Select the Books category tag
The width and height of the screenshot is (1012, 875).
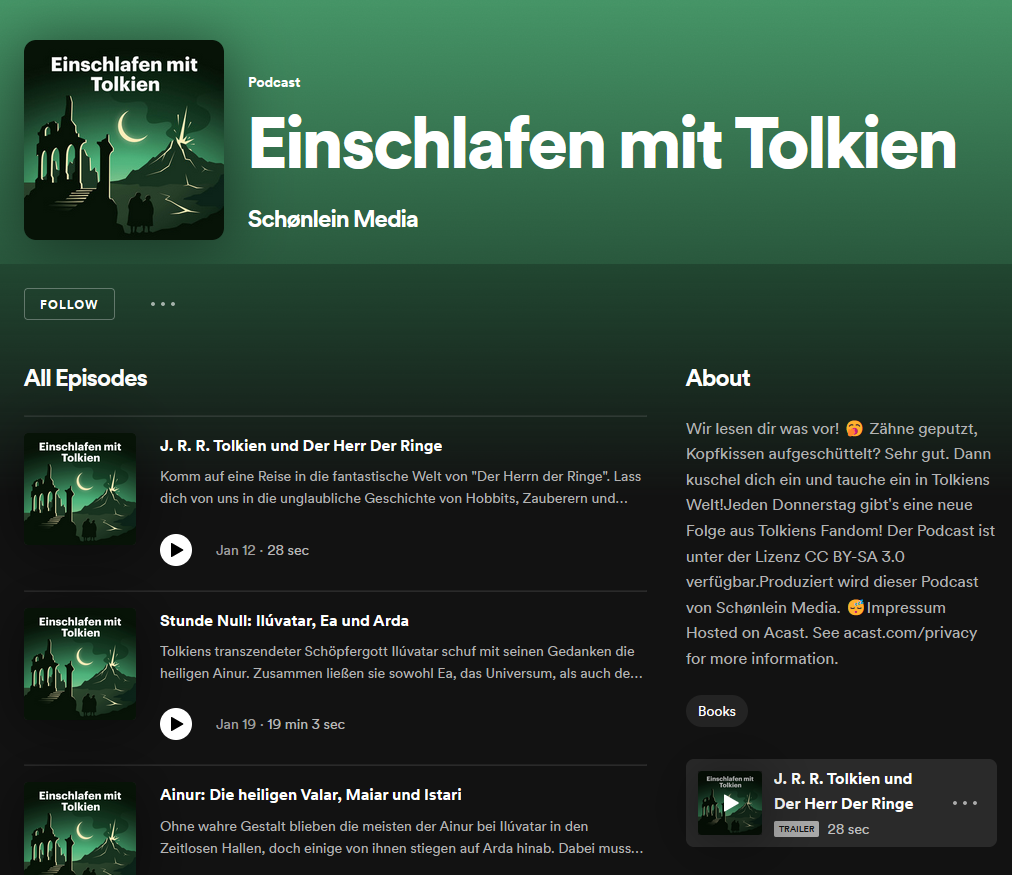716,711
